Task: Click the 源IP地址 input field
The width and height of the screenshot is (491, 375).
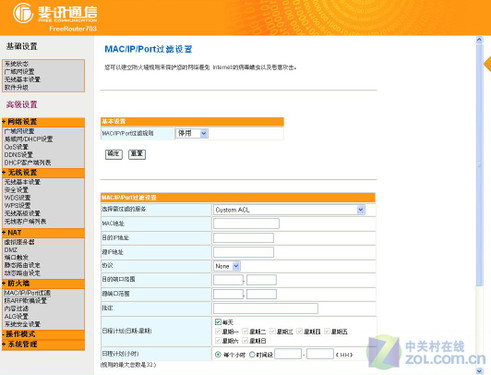Action: [x=243, y=252]
